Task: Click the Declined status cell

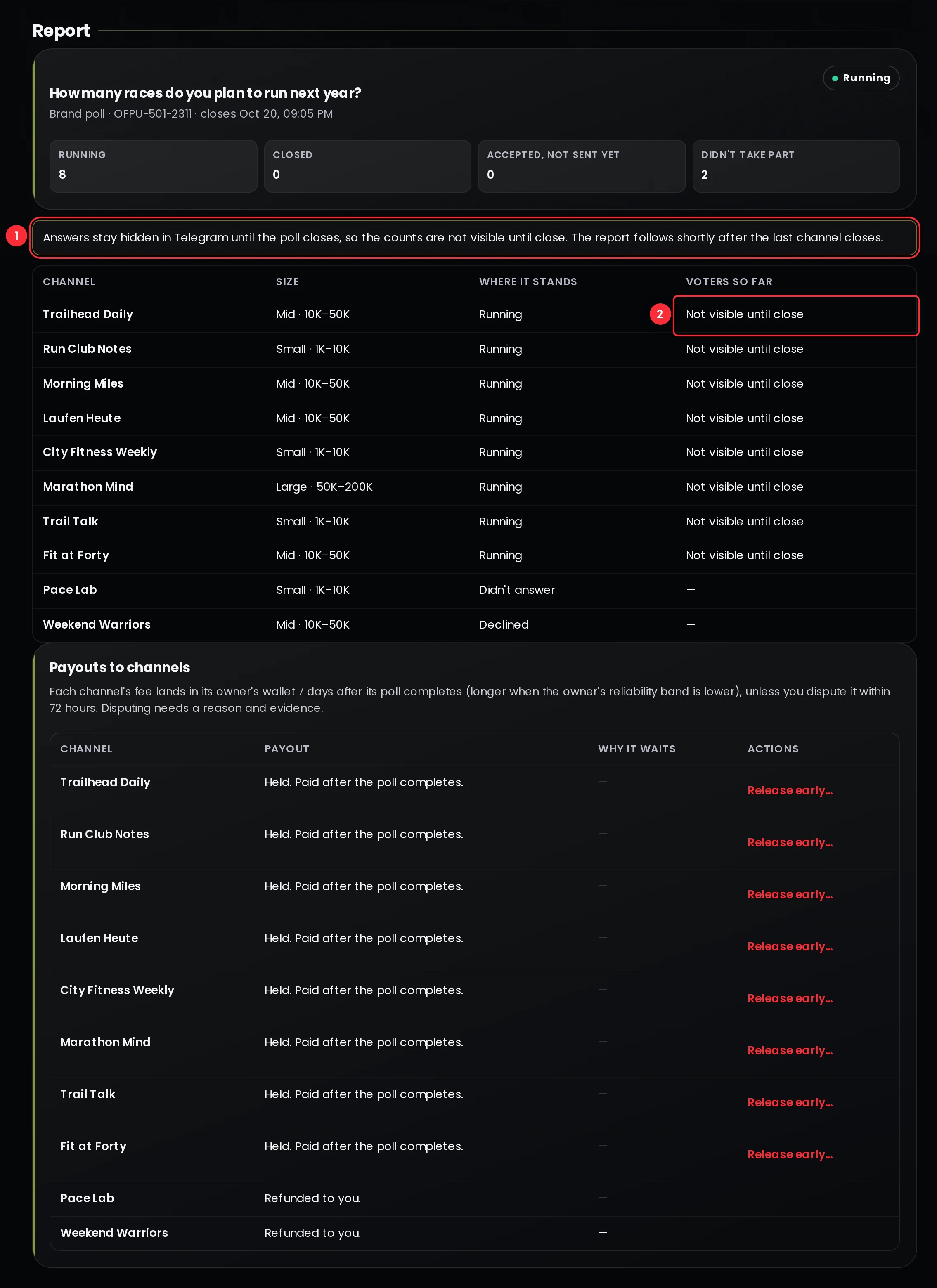Action: [504, 625]
